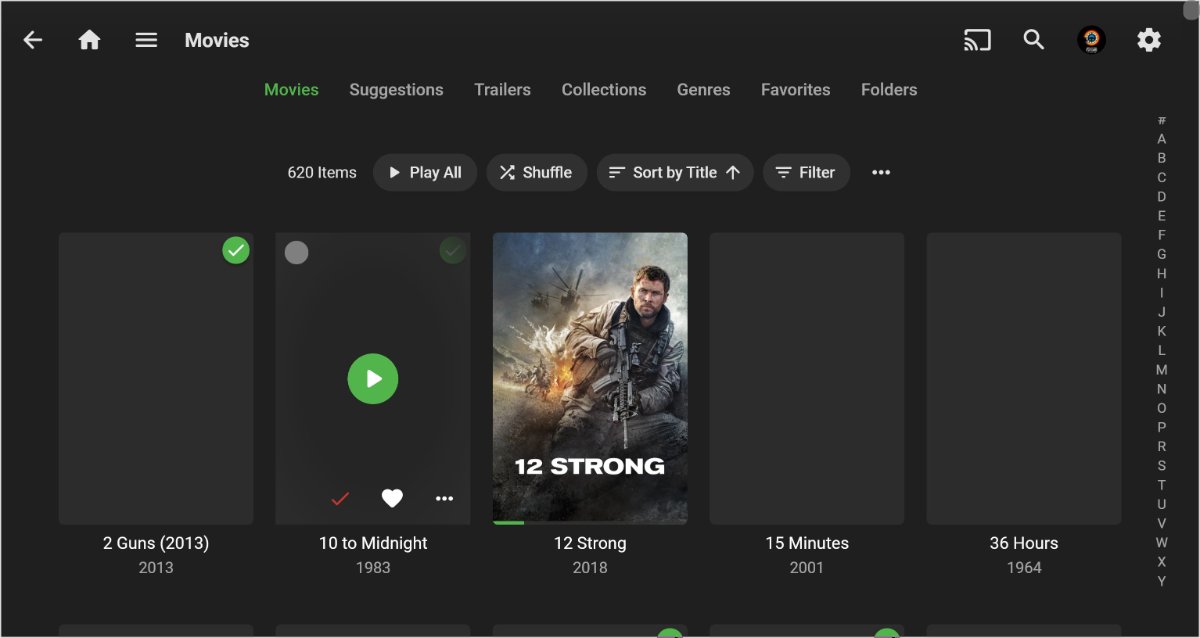The width and height of the screenshot is (1200, 638).
Task: Open the Filter options
Action: 806,172
